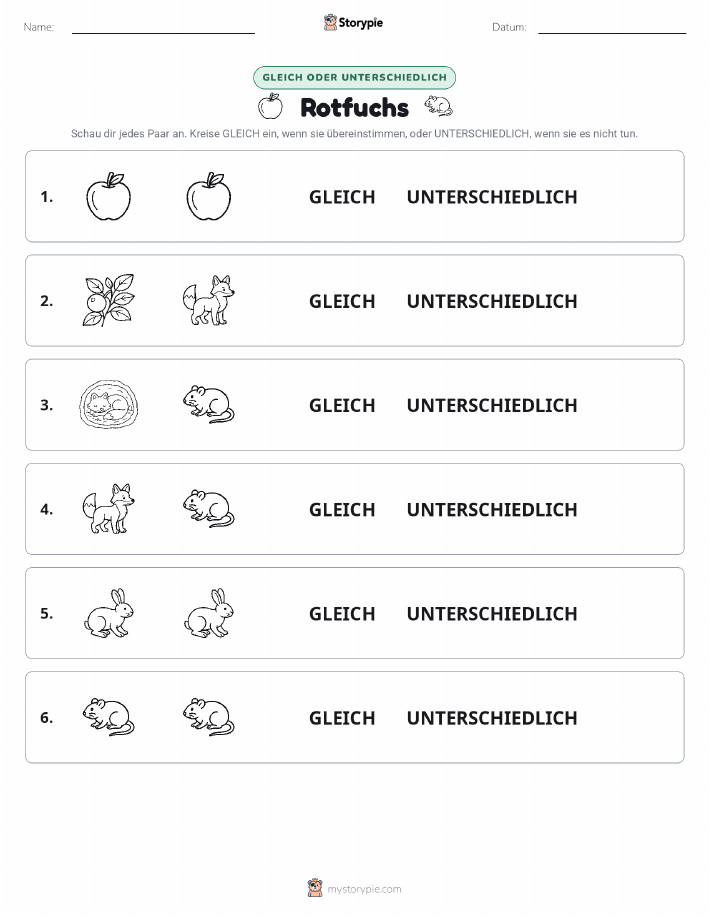Viewport: 709px width, 917px height.
Task: Click the Storypie logo at top
Action: pos(353,23)
